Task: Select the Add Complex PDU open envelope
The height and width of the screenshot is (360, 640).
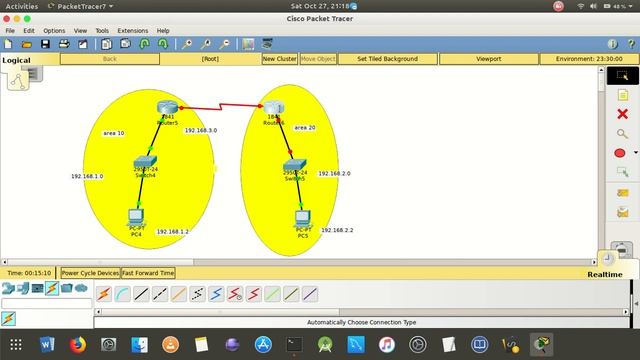Action: coord(622,212)
